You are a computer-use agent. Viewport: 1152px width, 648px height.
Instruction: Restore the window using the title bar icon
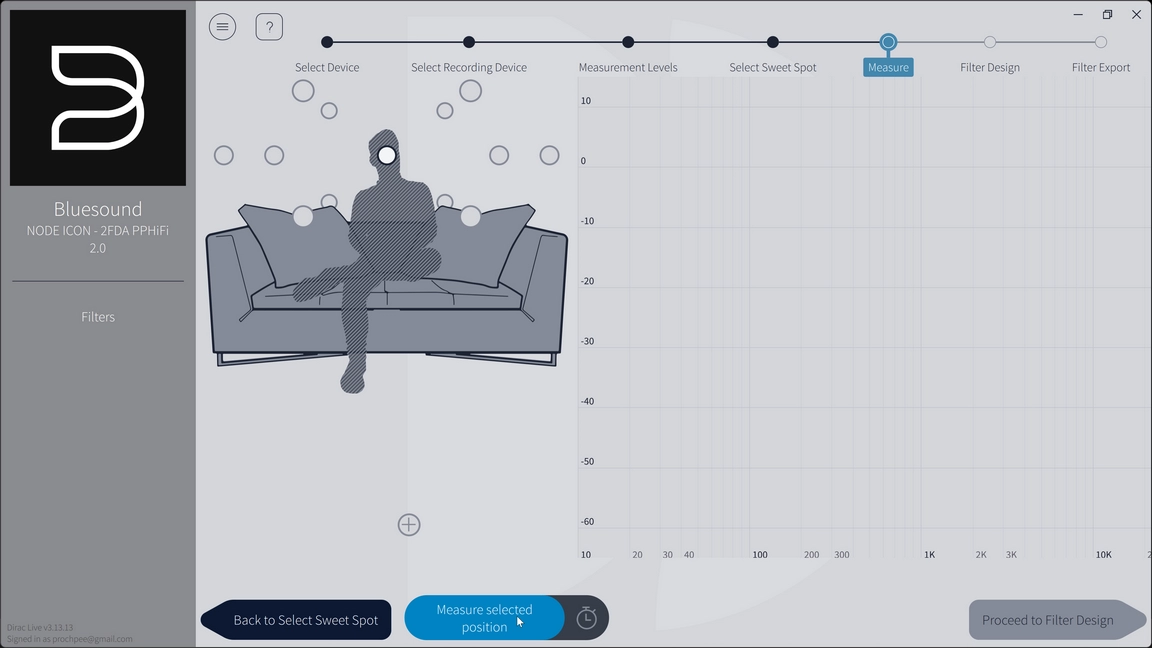[1107, 15]
